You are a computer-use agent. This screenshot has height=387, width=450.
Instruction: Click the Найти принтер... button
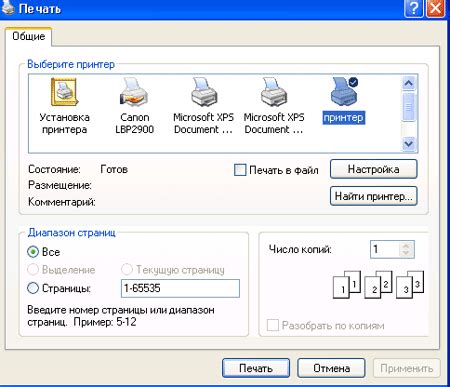click(x=373, y=196)
